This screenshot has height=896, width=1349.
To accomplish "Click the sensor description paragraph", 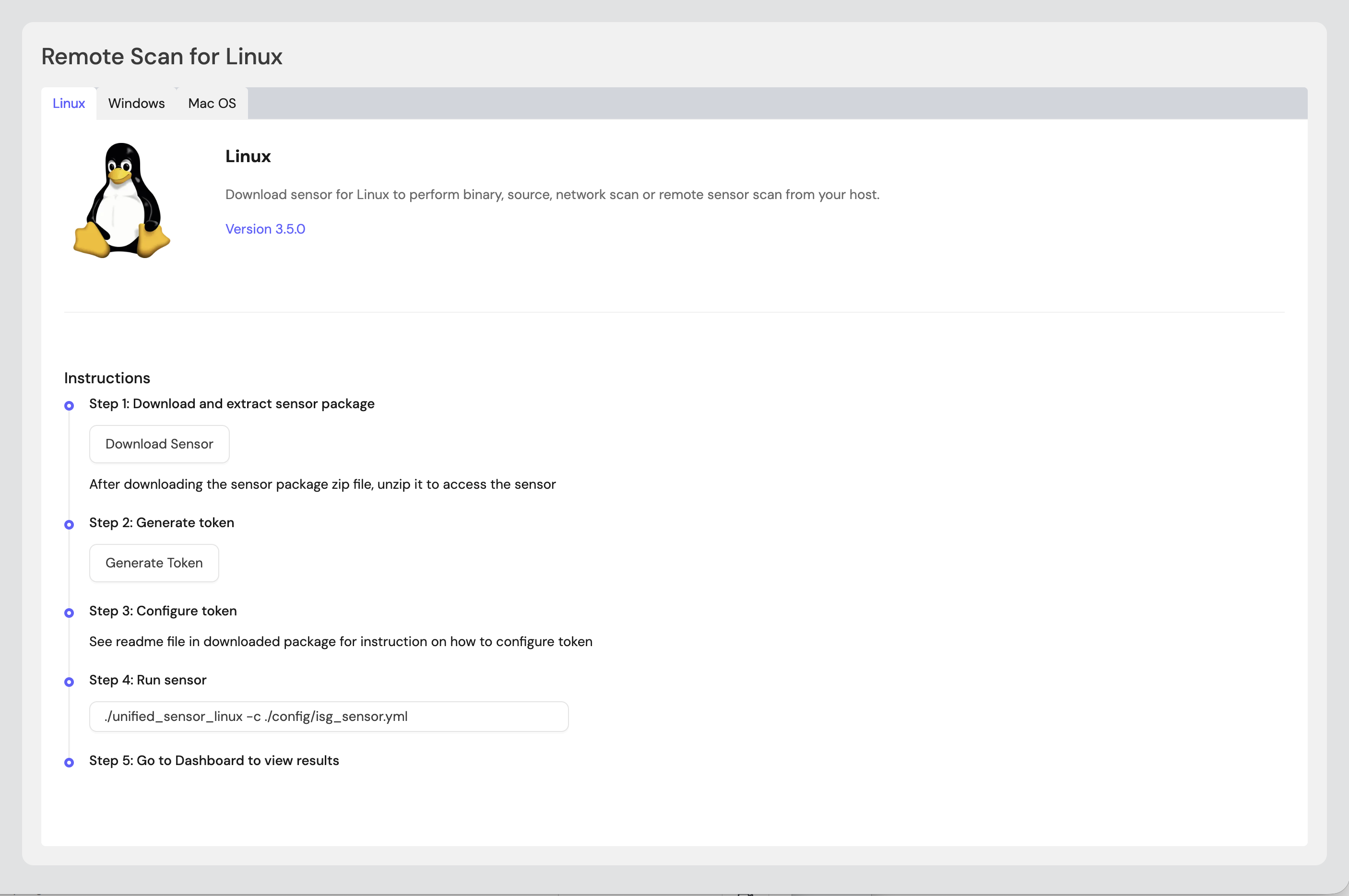I will (551, 194).
